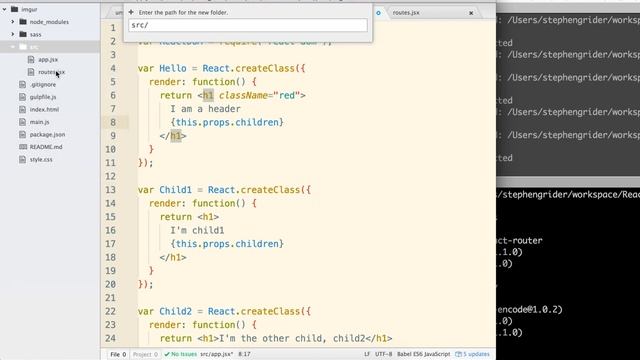Click the style.css file icon
Screen dimensions: 640x360
22,160
